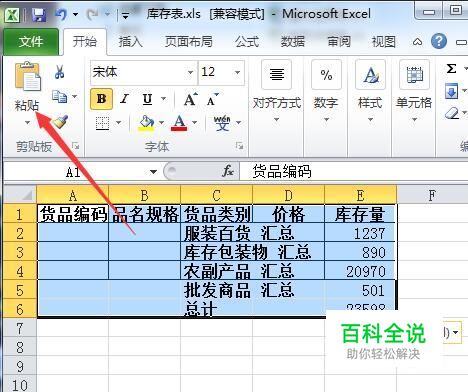Toggle Underline formatting
Image resolution: width=468 pixels, height=392 pixels.
147,99
